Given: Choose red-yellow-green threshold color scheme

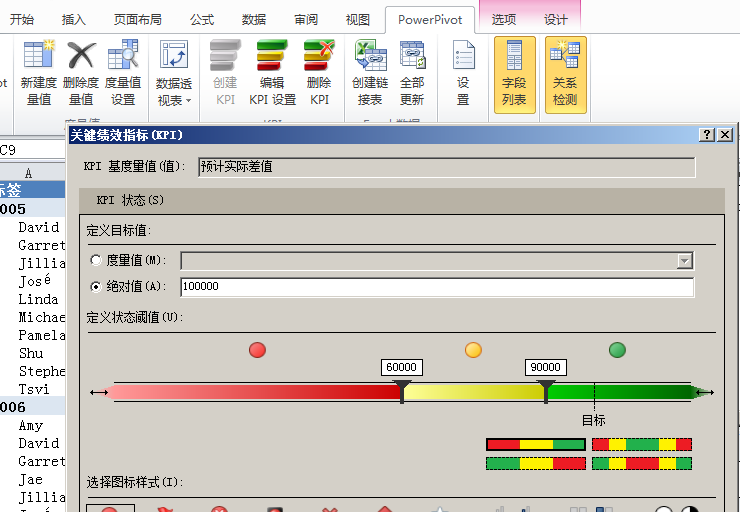Looking at the screenshot, I should tap(536, 444).
